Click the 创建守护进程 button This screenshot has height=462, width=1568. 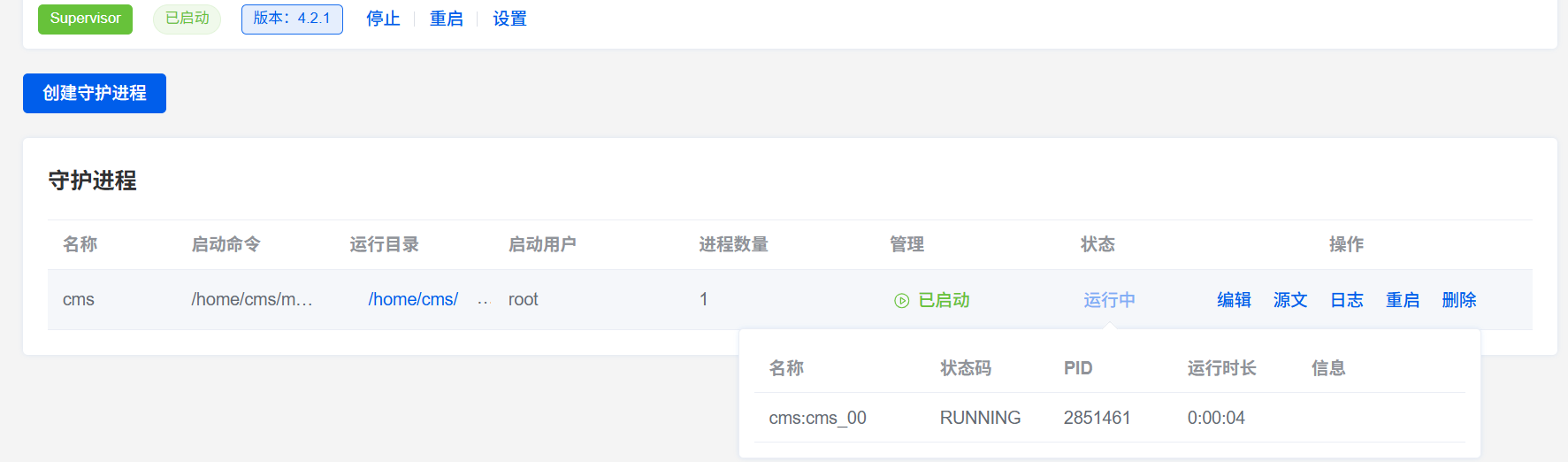[95, 93]
